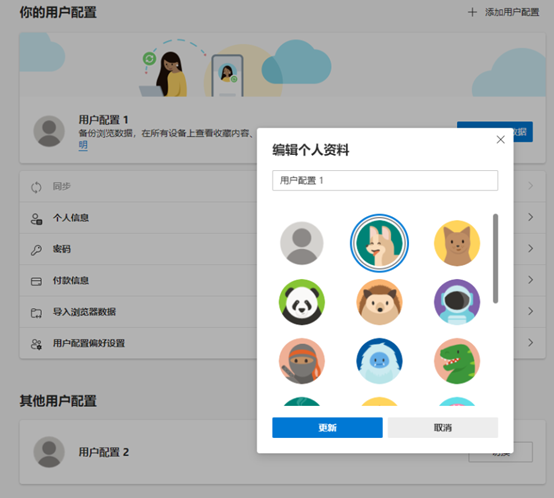Choose the default gray person avatar
Screen dimensions: 554x498
point(301,243)
